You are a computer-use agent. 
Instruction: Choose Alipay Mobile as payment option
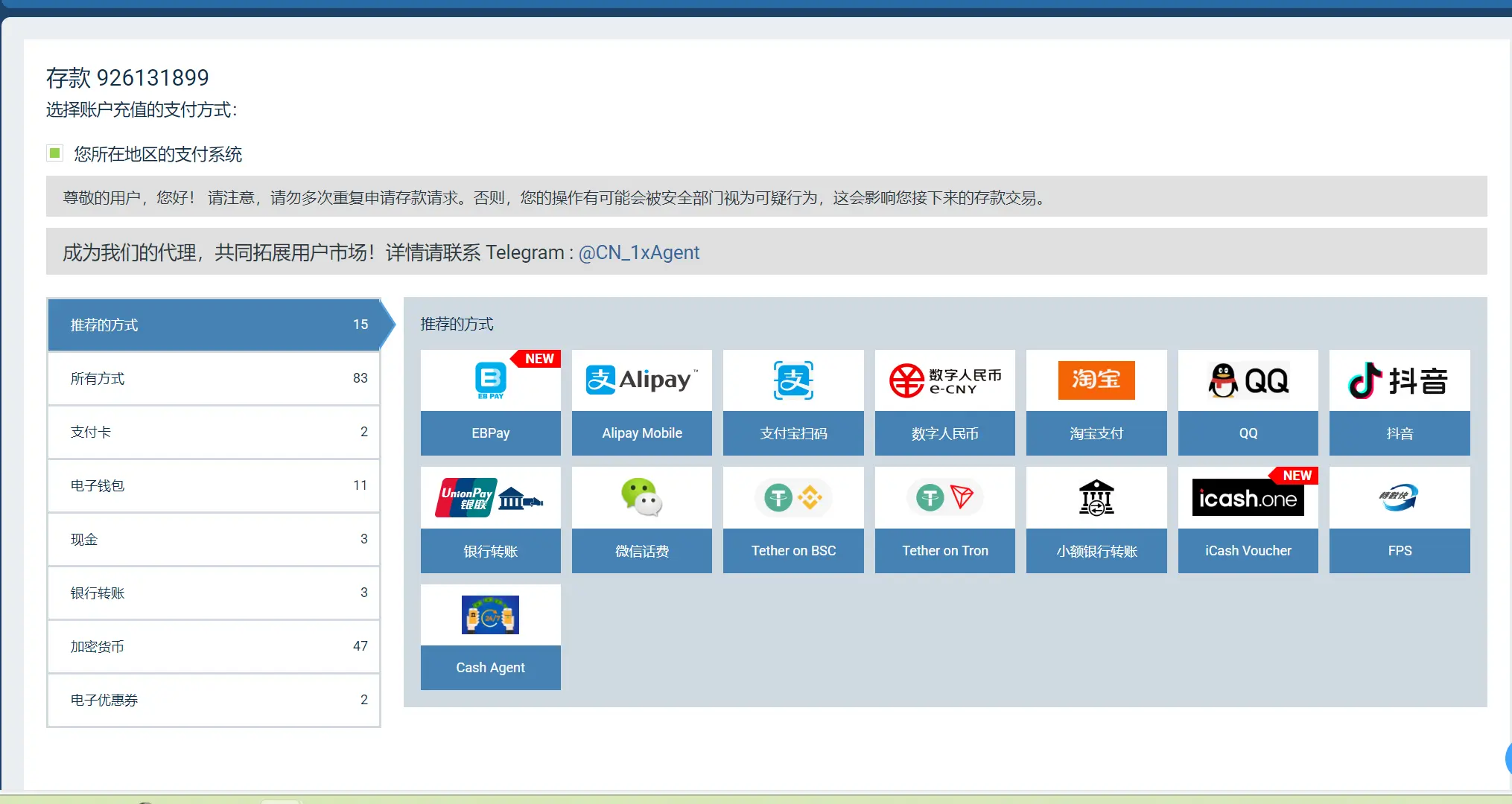coord(641,403)
